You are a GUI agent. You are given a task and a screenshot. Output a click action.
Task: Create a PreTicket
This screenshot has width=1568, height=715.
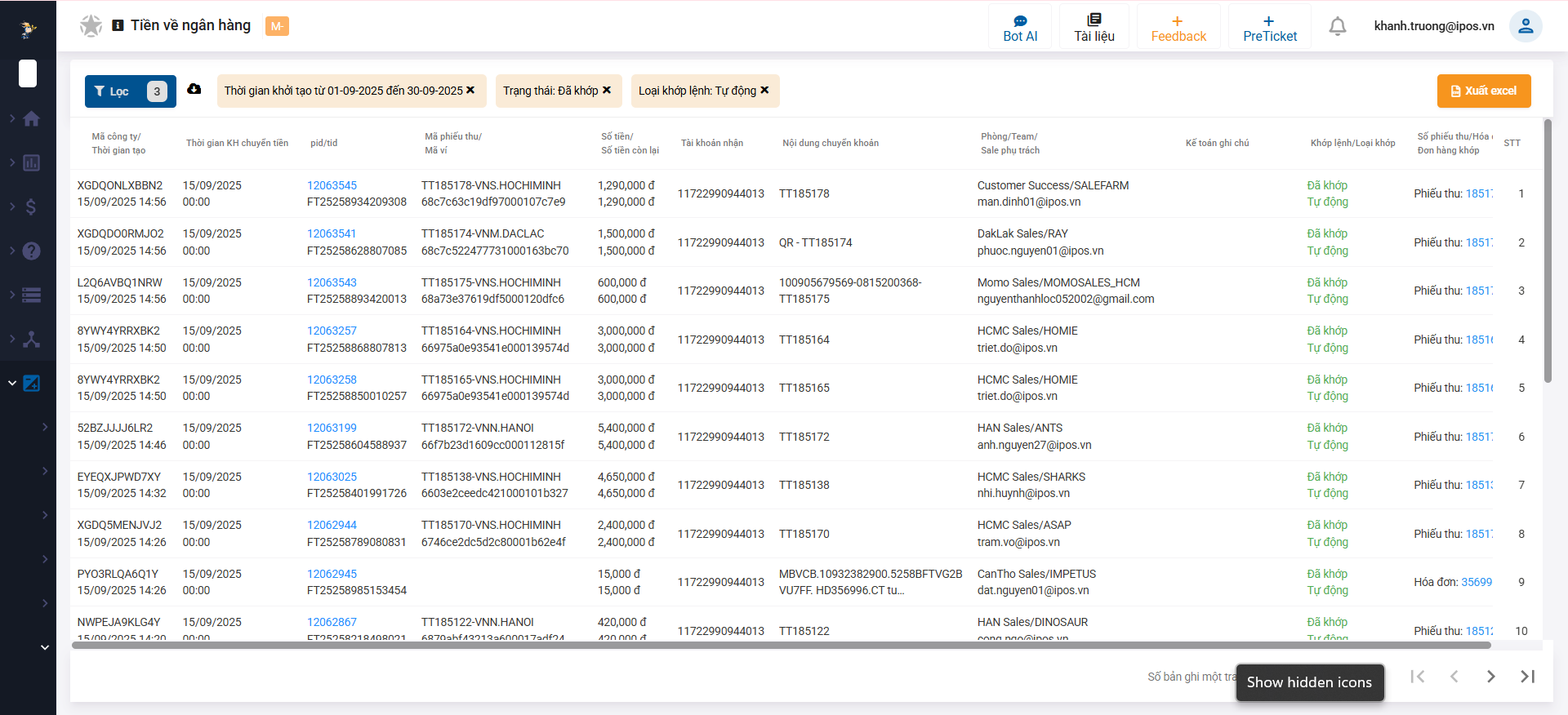(x=1270, y=29)
